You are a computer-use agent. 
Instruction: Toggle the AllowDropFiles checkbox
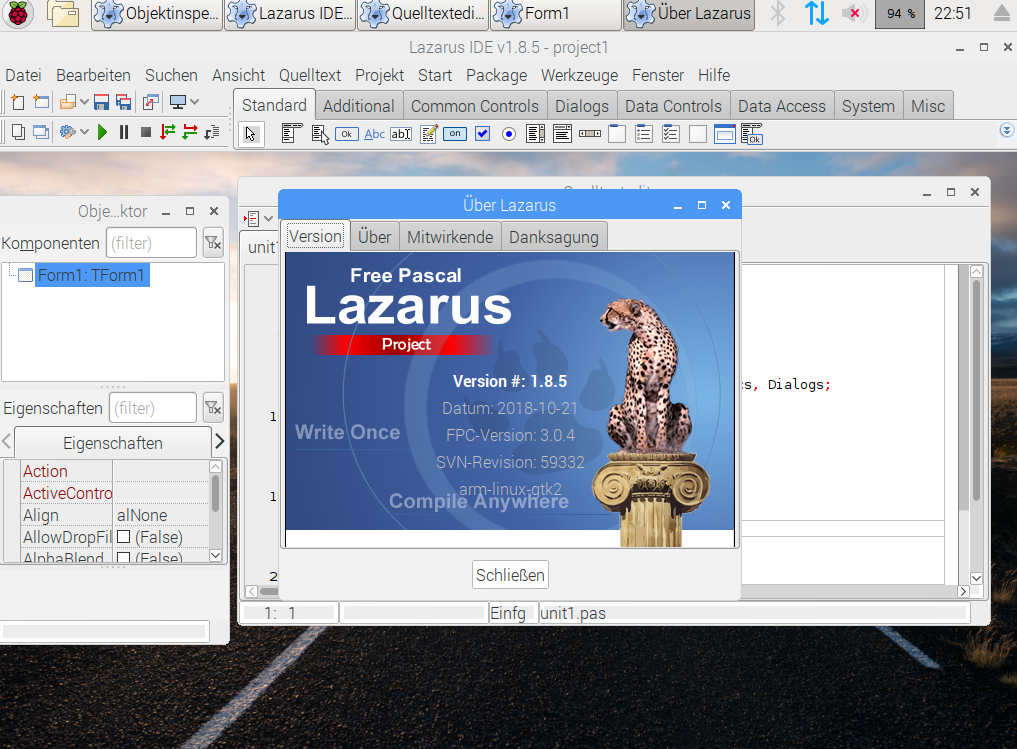point(123,537)
